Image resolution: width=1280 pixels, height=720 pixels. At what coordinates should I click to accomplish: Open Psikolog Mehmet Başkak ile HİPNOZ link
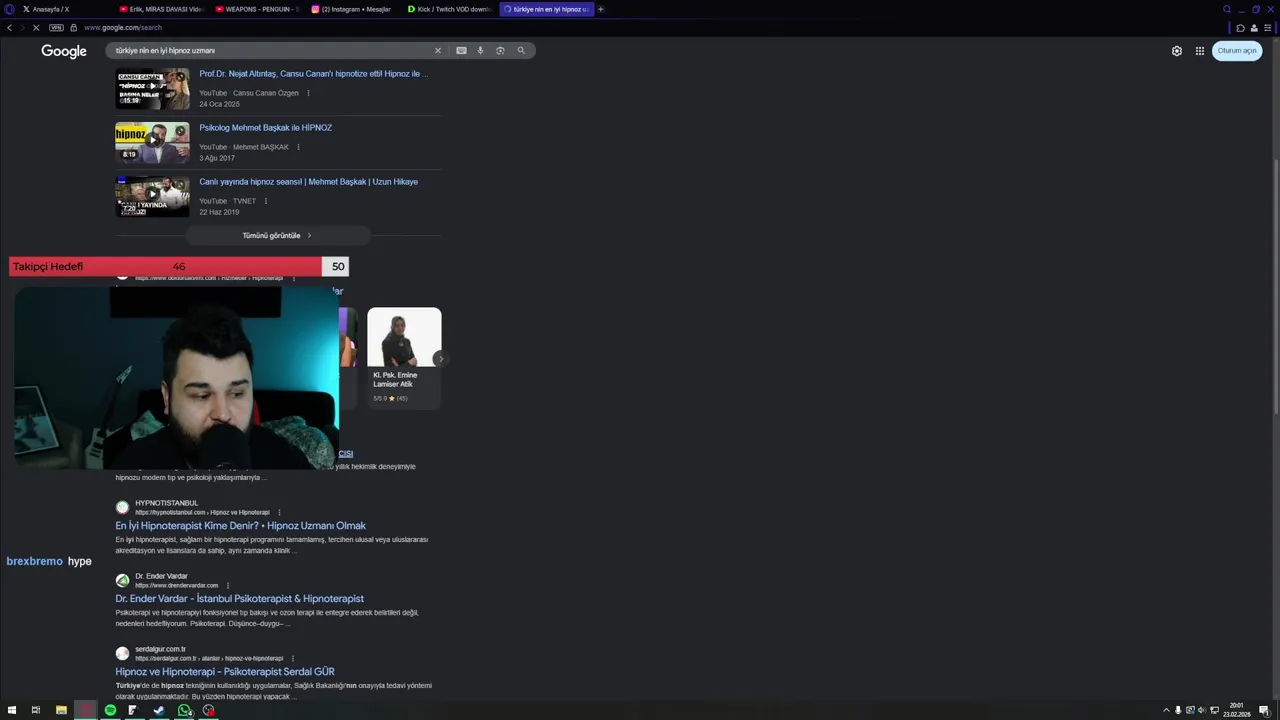265,128
